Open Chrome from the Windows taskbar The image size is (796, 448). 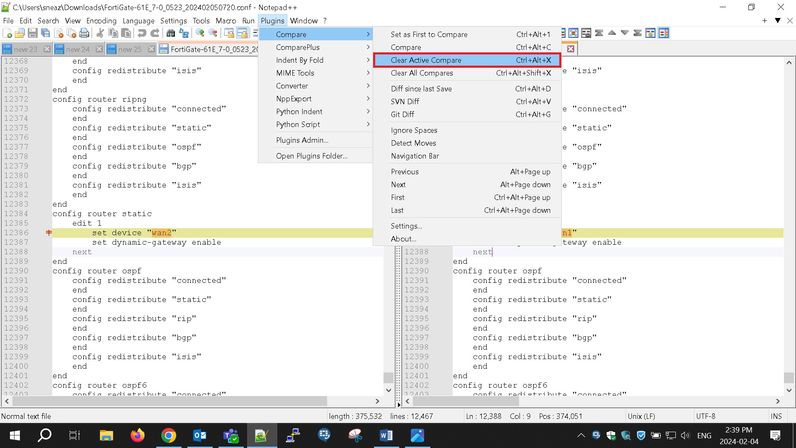click(168, 435)
